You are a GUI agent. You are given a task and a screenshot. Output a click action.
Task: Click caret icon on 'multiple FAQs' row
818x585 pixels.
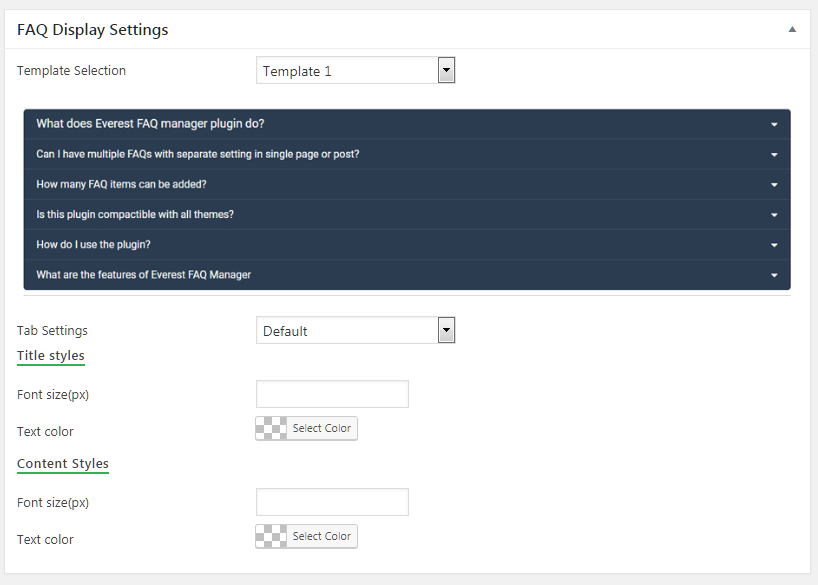774,155
